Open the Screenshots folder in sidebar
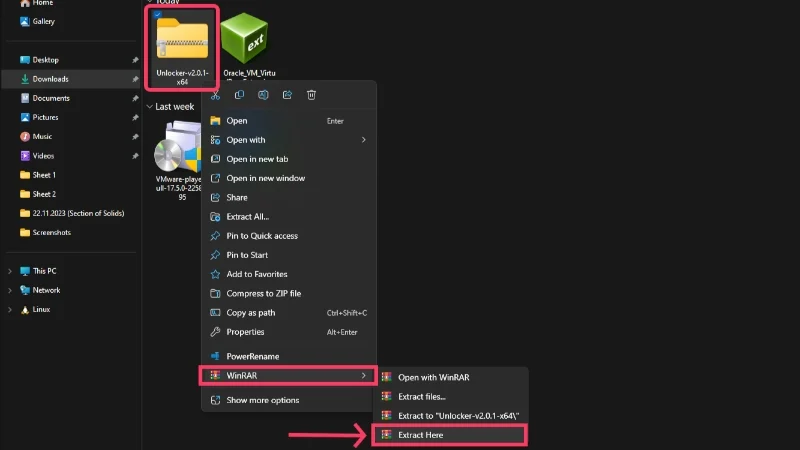 pyautogui.click(x=51, y=232)
